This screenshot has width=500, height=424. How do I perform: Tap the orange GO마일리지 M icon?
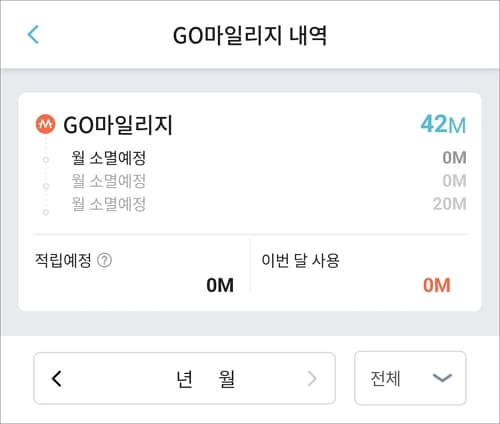[45, 124]
